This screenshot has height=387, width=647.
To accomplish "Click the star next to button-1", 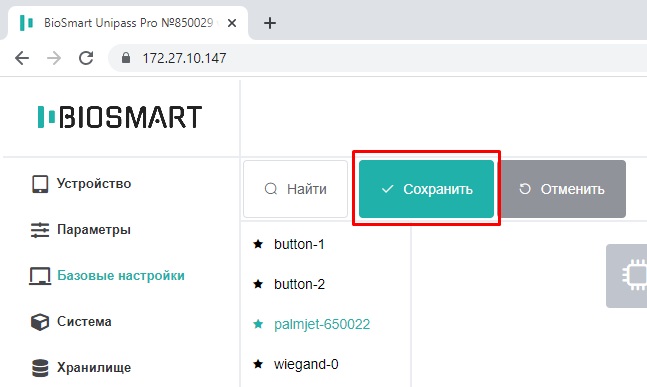I will pyautogui.click(x=258, y=244).
